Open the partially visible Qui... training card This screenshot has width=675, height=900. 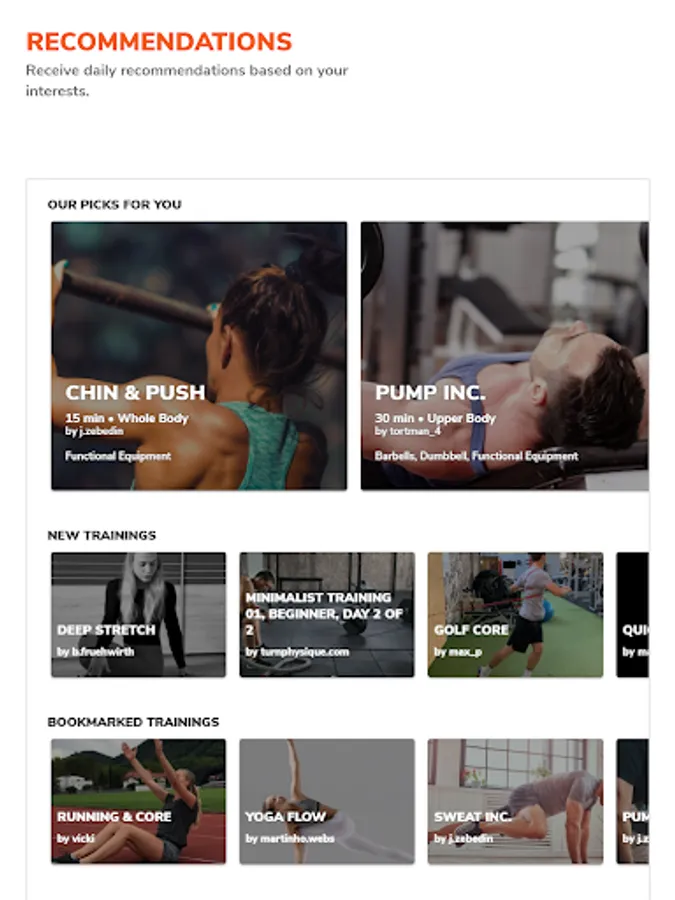tap(633, 615)
